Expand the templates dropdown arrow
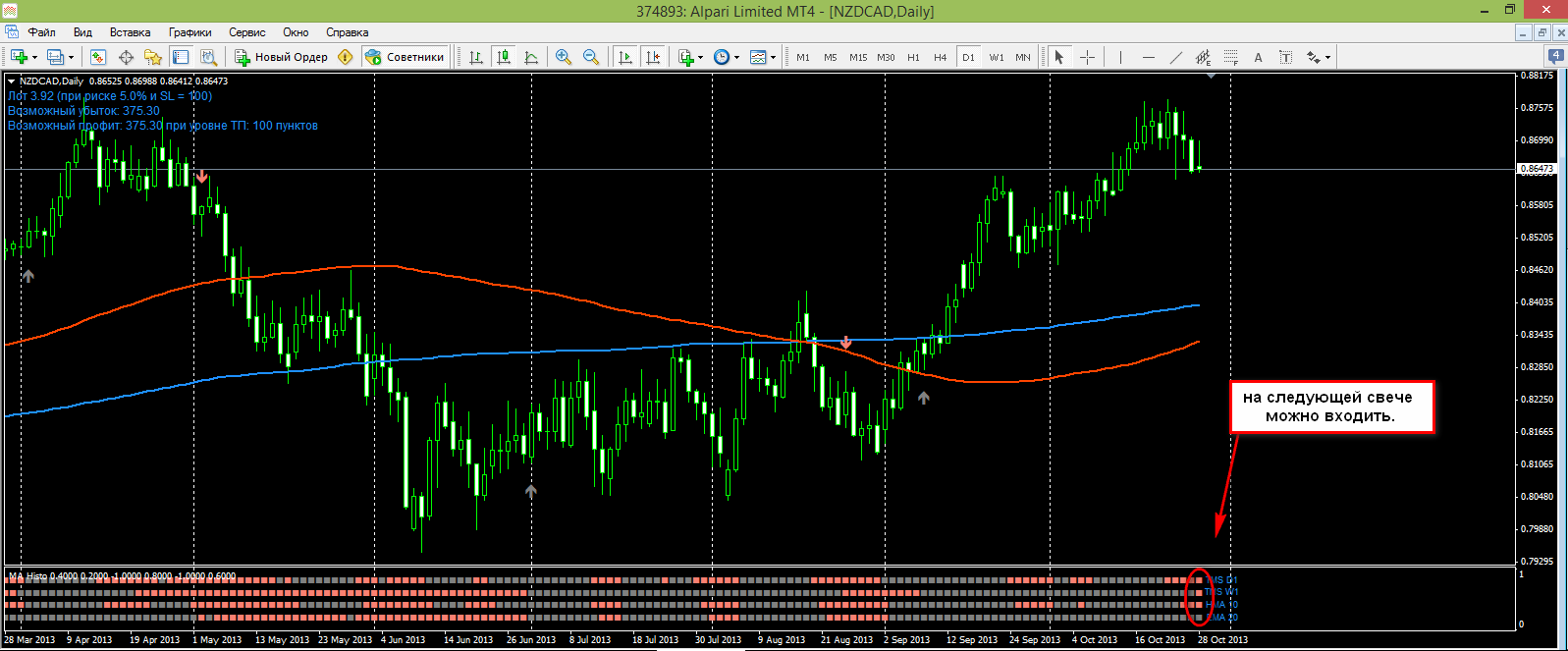 pyautogui.click(x=774, y=57)
